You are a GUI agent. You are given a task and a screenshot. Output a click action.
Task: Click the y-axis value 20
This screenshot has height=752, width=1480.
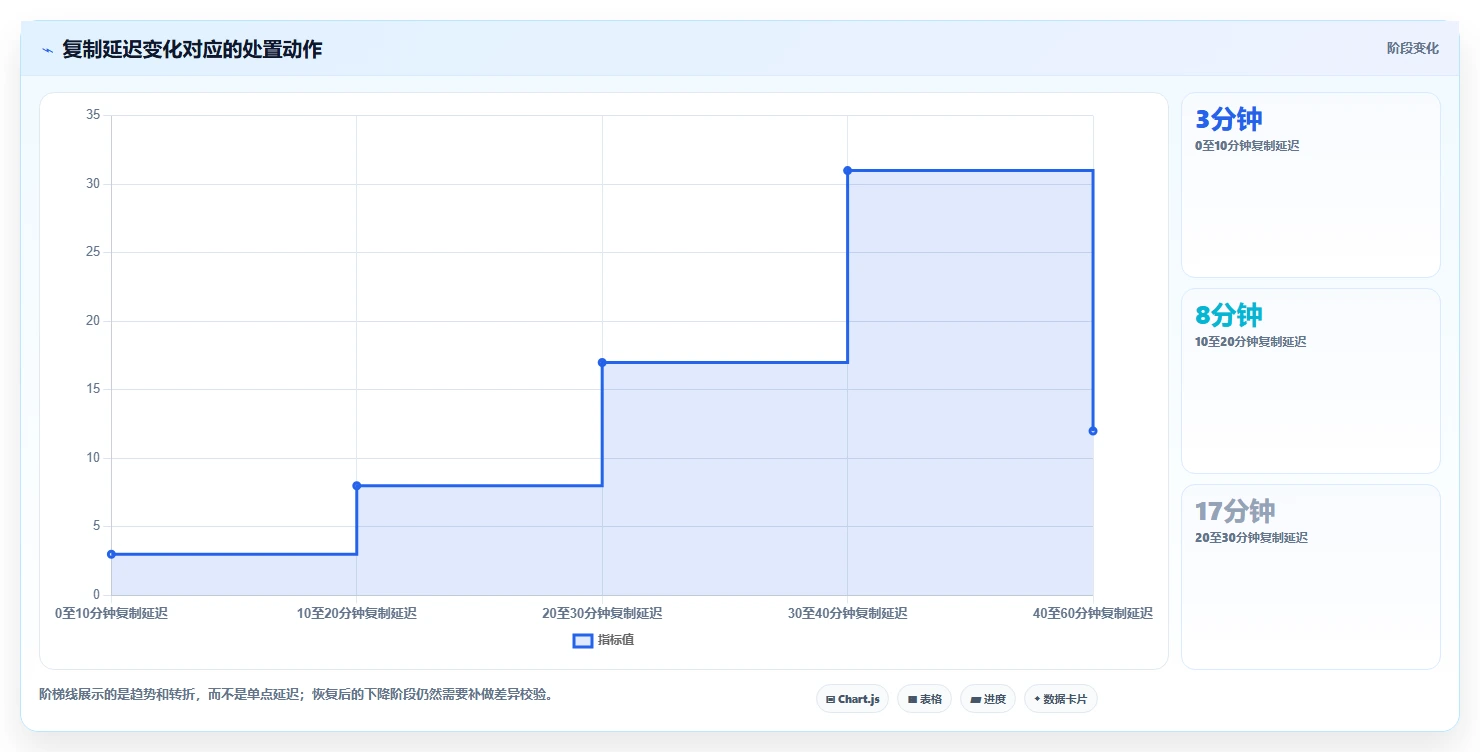click(93, 321)
